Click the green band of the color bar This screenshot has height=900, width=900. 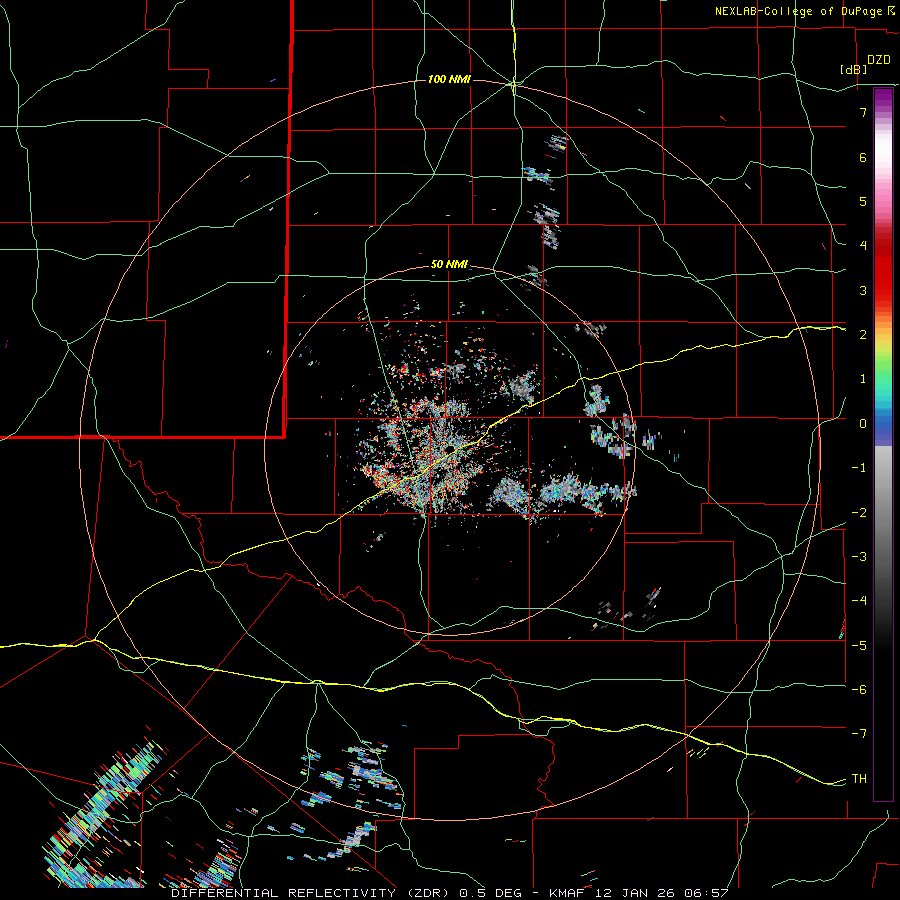click(883, 370)
